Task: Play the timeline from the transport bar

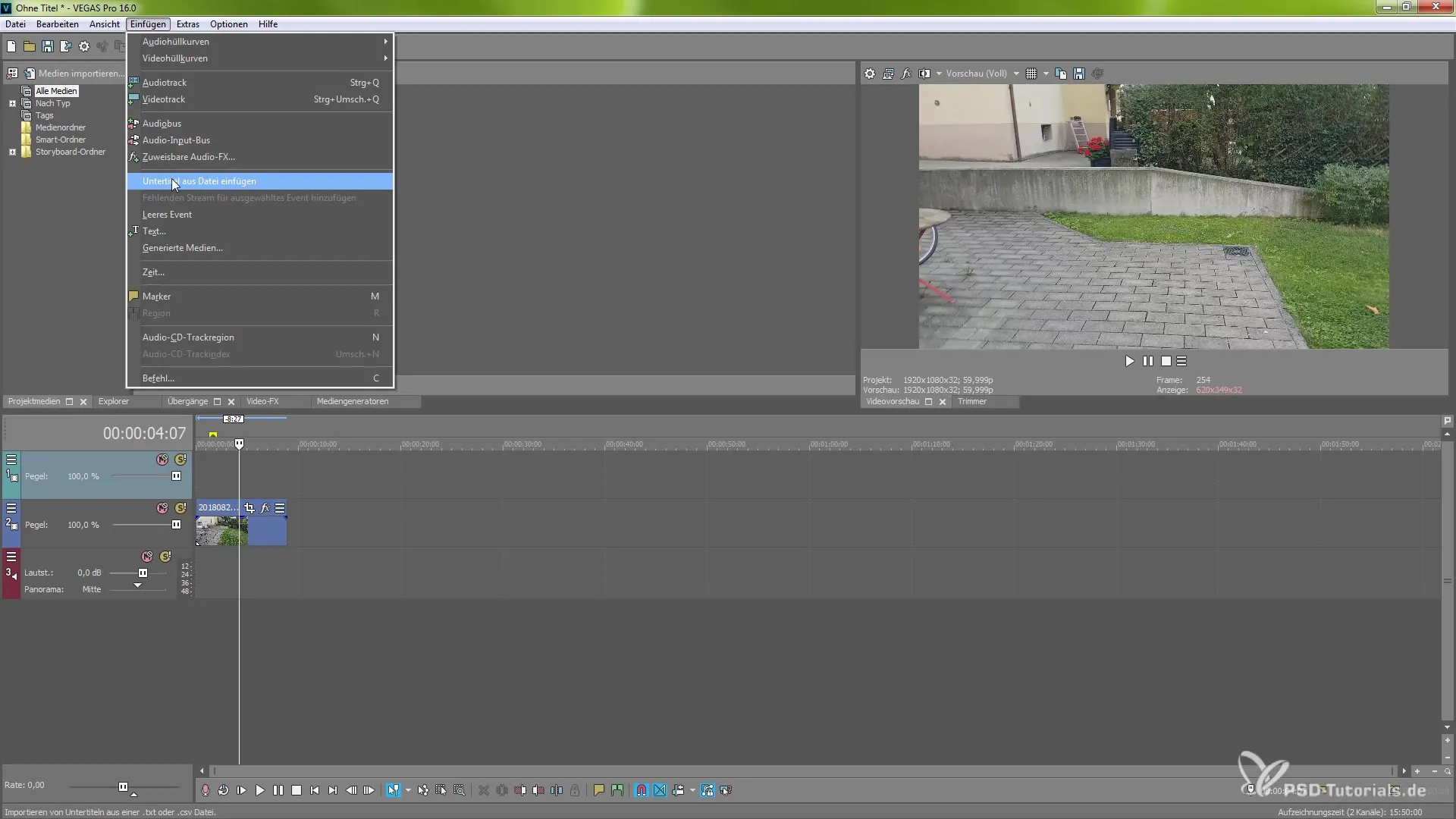Action: click(260, 790)
